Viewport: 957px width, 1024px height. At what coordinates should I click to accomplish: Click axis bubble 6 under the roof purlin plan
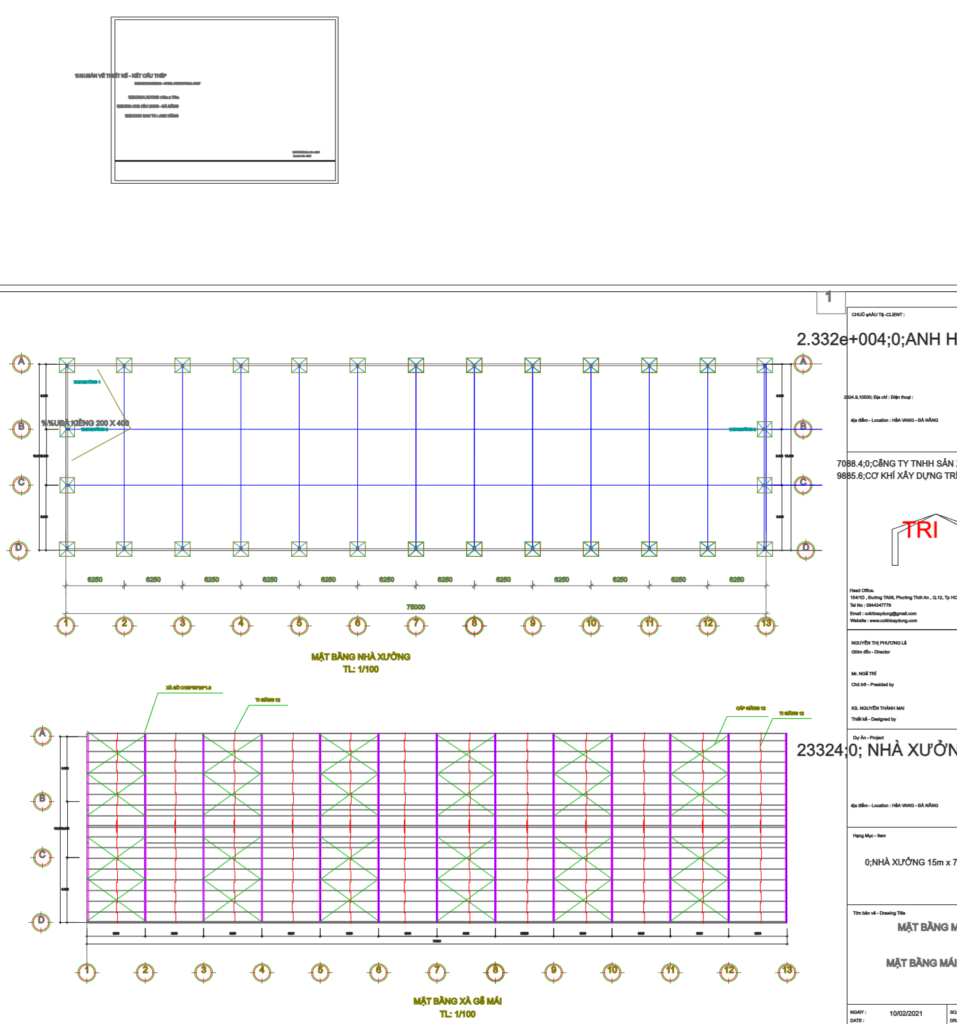pyautogui.click(x=379, y=972)
